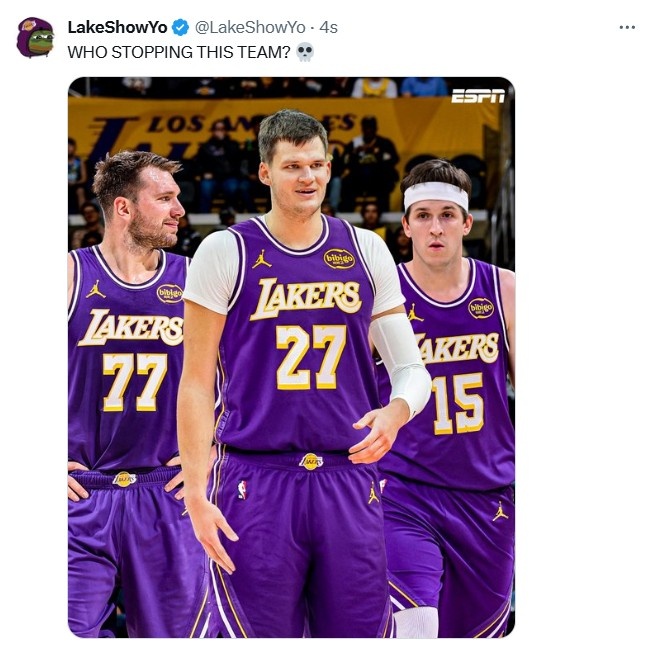Viewport: 650px width, 646px height.
Task: Click the LakeShowYo profile avatar
Action: click(x=35, y=37)
